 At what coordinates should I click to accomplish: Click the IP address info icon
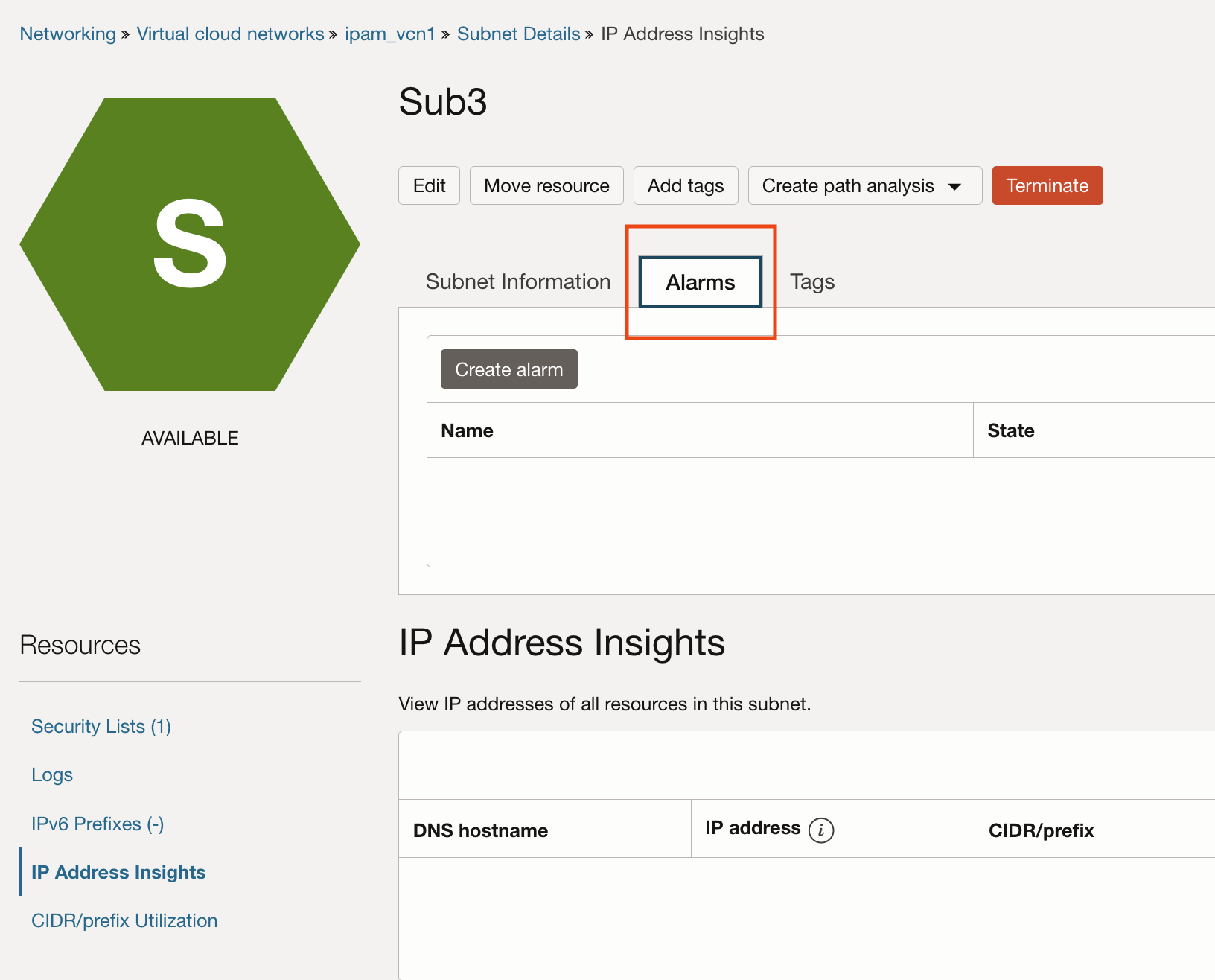click(821, 830)
